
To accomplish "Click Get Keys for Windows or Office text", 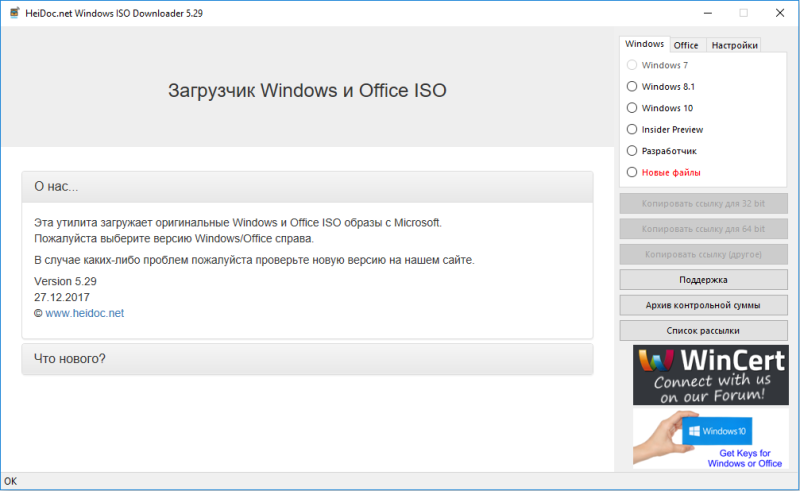I will [x=745, y=458].
